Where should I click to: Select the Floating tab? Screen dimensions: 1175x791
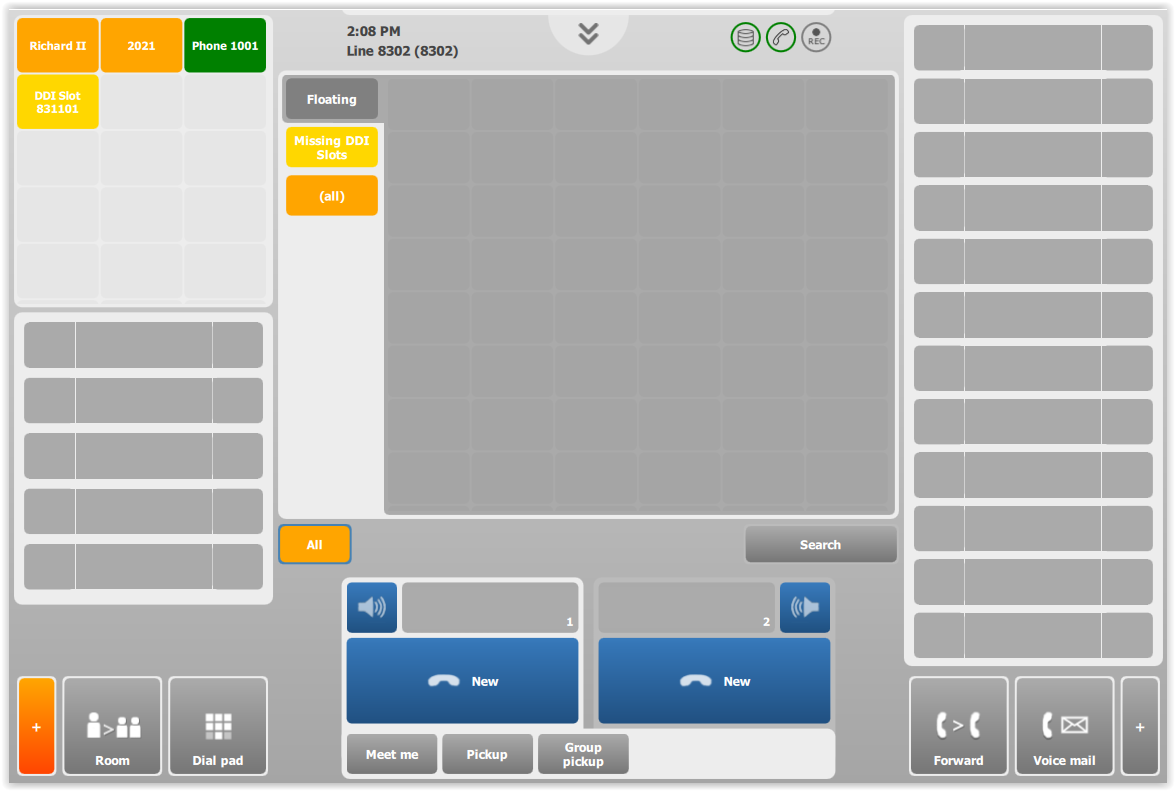point(332,99)
